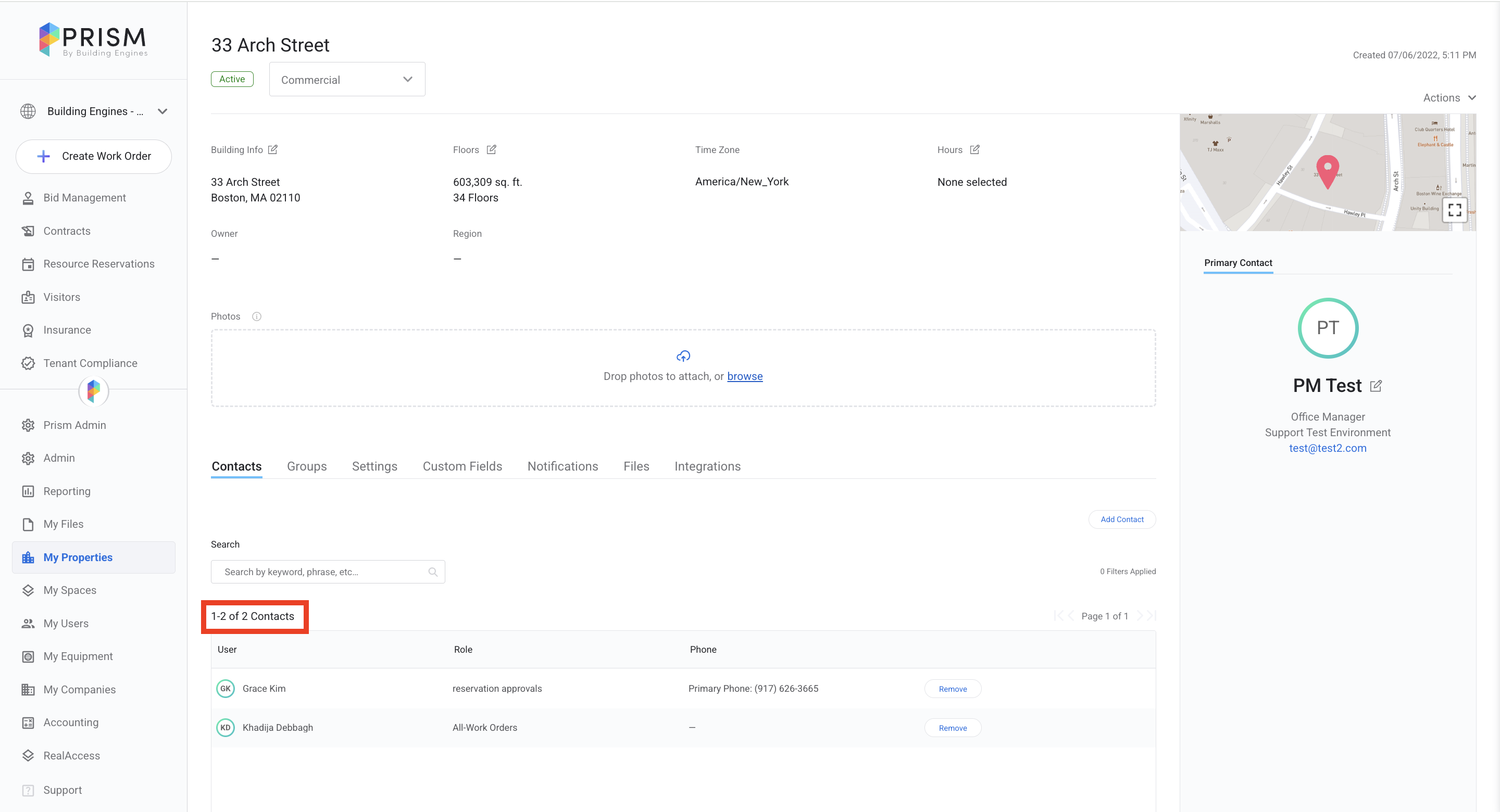Viewport: 1500px width, 812px height.
Task: Remove Grace Kim from contacts
Action: tap(953, 689)
